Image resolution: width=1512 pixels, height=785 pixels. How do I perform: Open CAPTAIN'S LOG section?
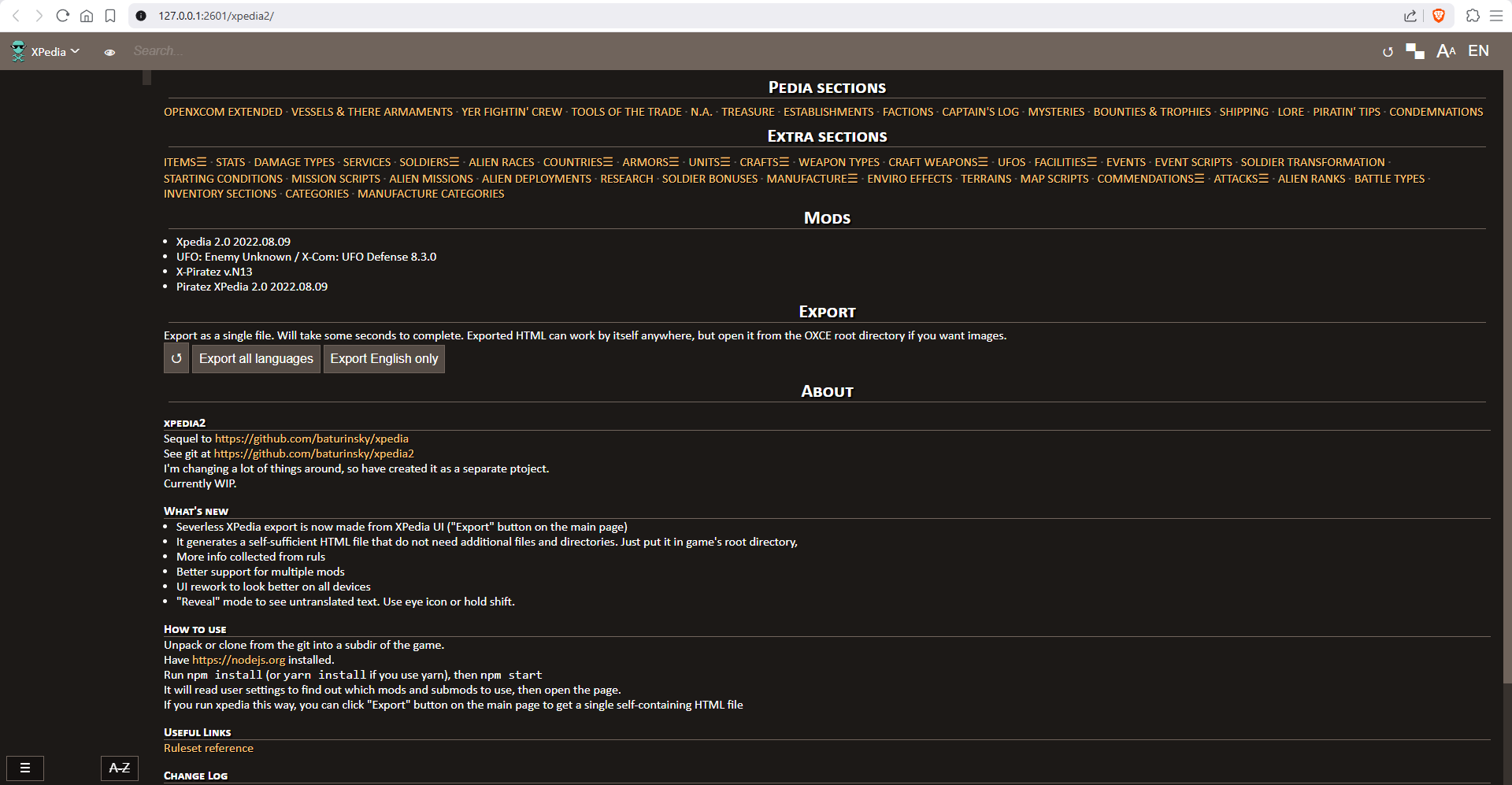click(980, 112)
